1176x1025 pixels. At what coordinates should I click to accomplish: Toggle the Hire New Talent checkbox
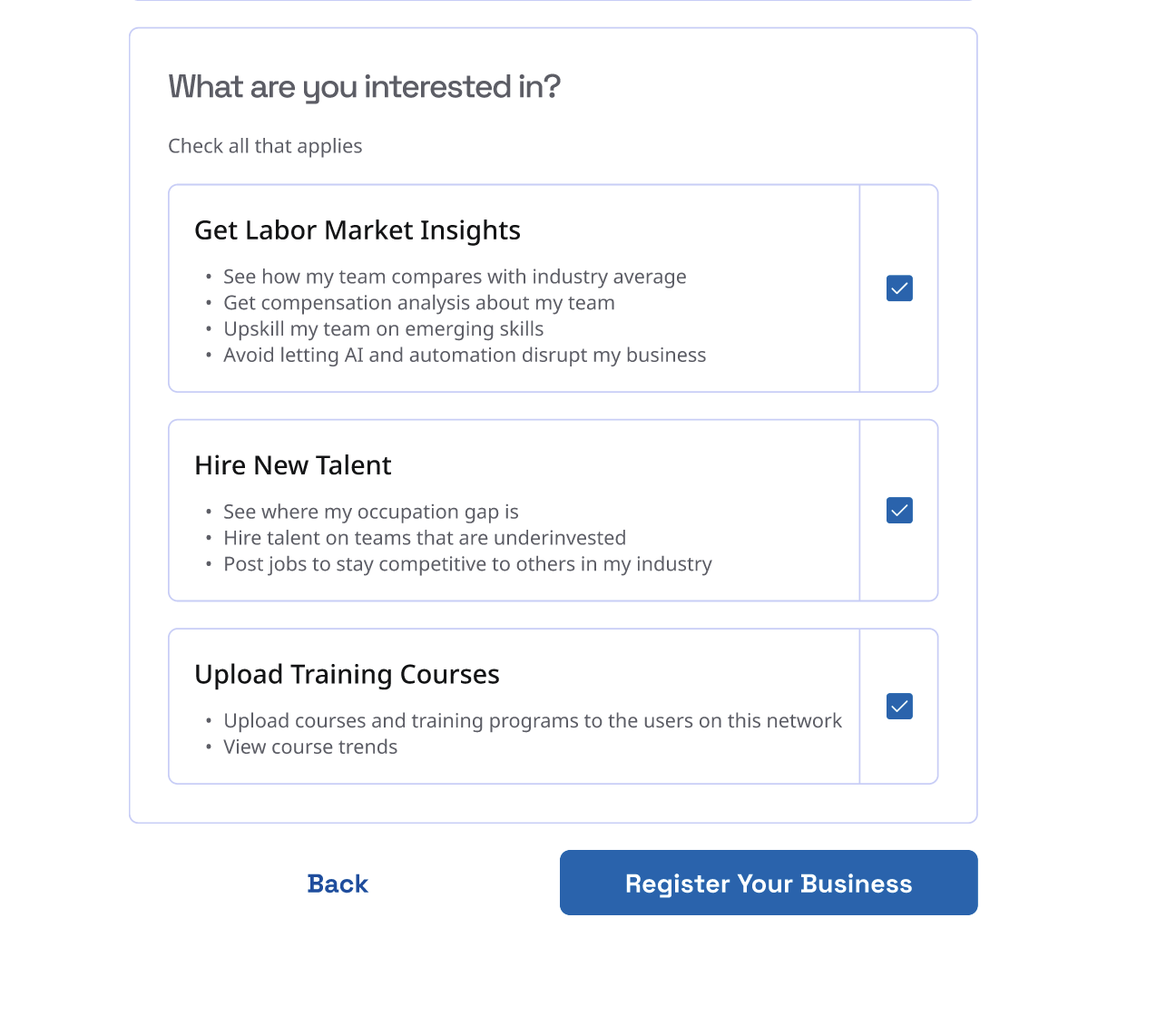tap(899, 511)
